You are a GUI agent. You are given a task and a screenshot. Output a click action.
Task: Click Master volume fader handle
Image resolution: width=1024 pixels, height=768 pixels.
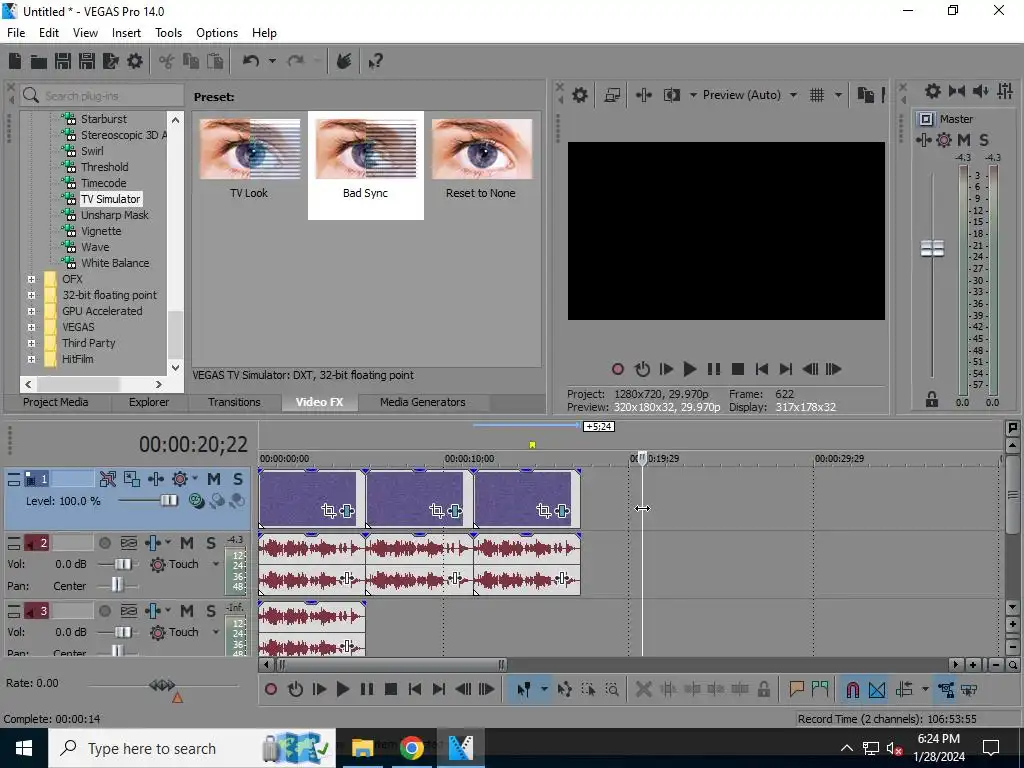point(933,248)
